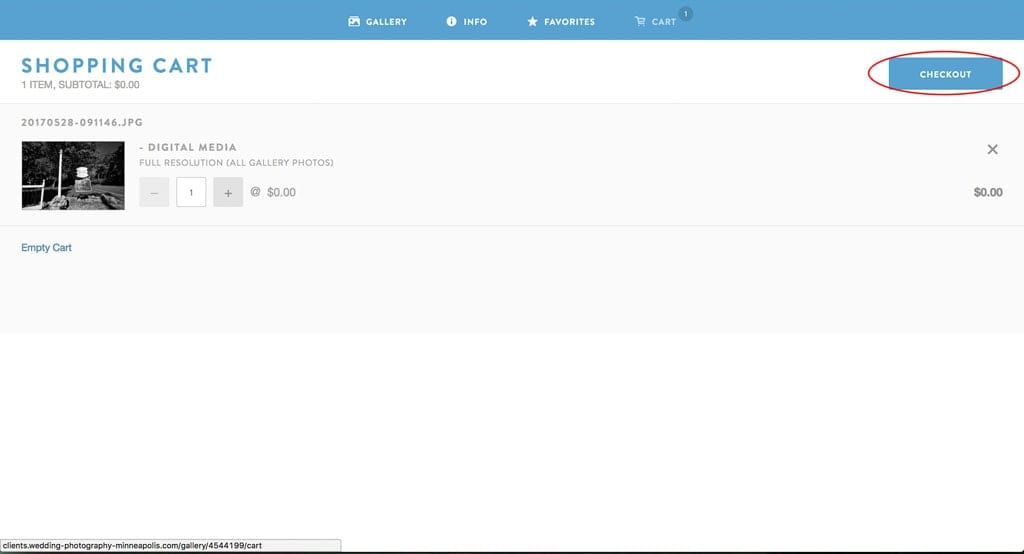Click the Checkout button
1024x554 pixels.
pos(946,74)
